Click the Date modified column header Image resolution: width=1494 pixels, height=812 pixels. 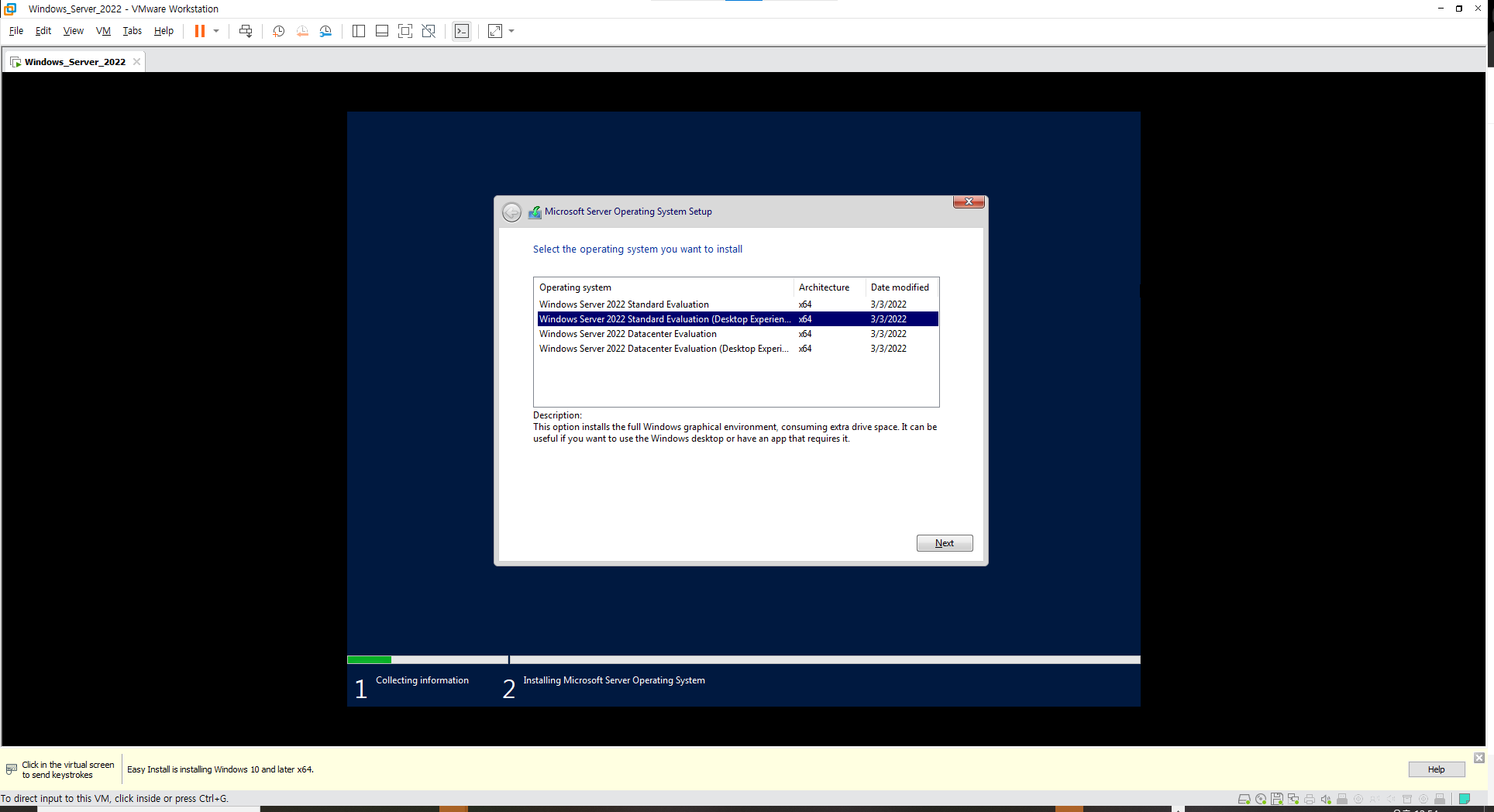[x=902, y=287]
